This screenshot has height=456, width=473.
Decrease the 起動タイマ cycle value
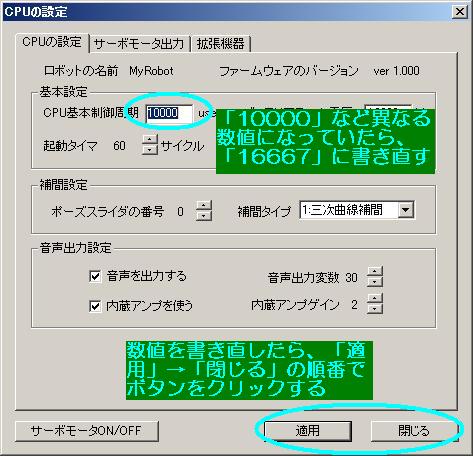pos(150,149)
